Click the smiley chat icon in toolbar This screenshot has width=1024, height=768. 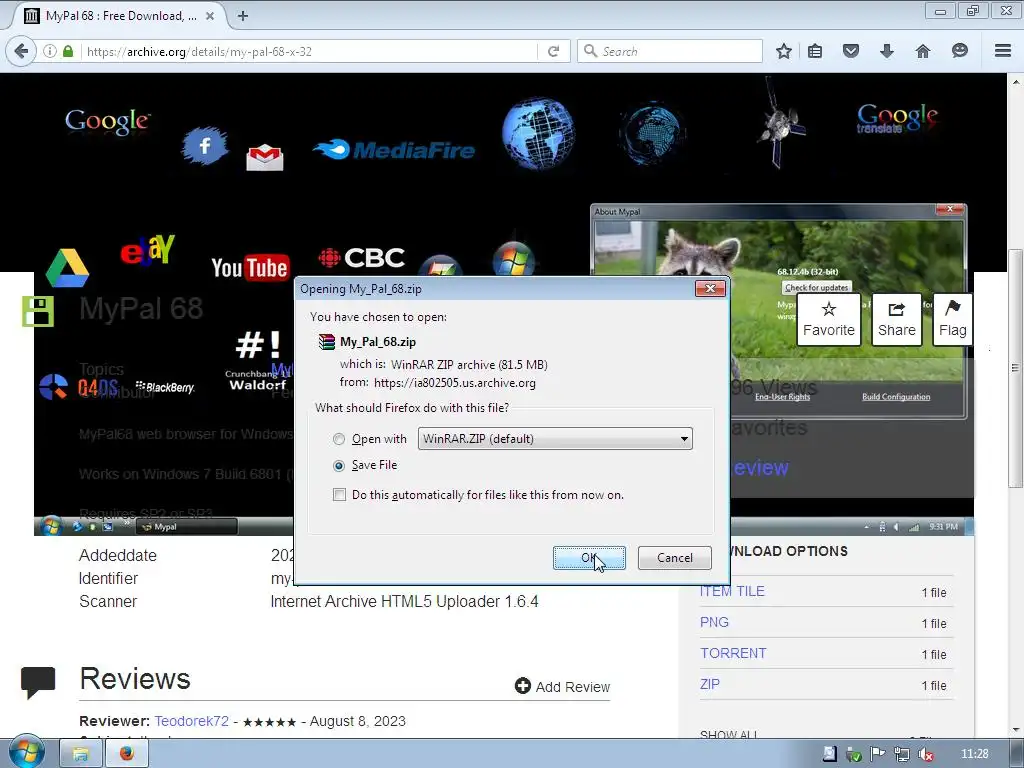click(x=959, y=51)
